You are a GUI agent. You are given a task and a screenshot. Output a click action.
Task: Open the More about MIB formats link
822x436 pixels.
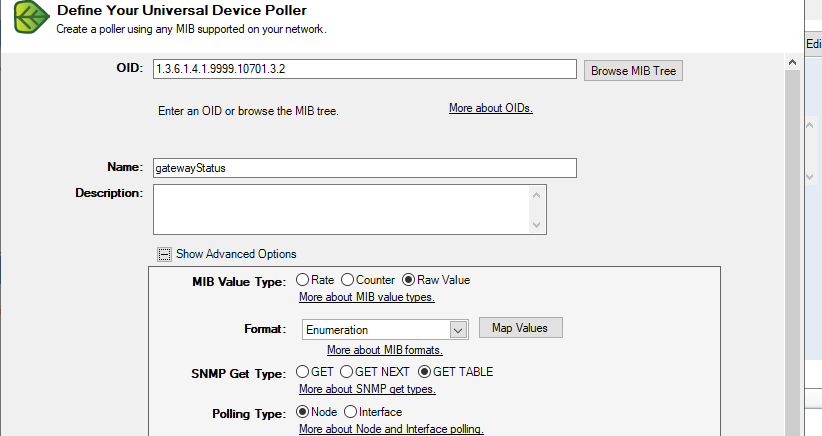click(x=385, y=350)
